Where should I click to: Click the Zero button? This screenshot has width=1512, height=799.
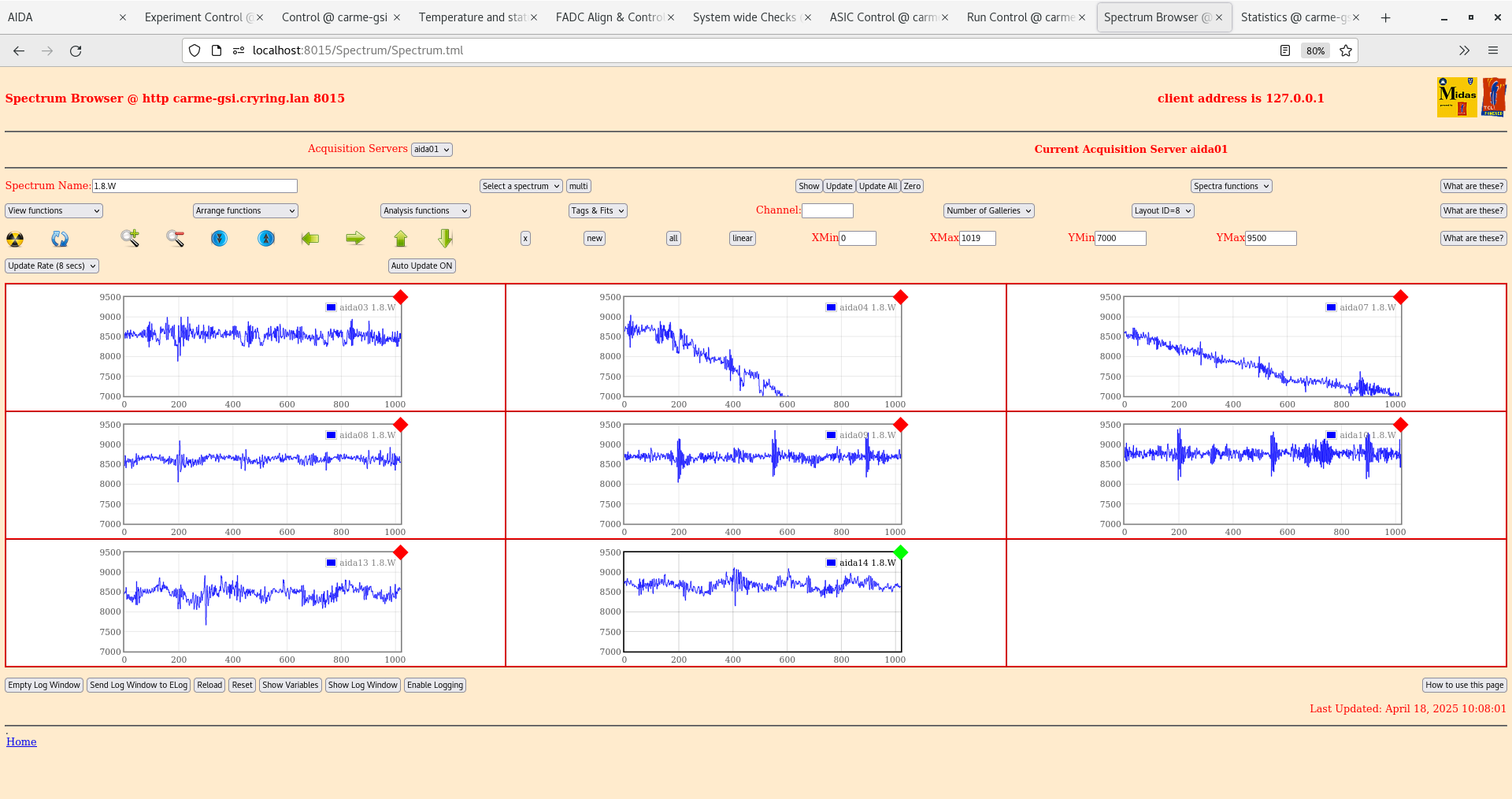912,186
